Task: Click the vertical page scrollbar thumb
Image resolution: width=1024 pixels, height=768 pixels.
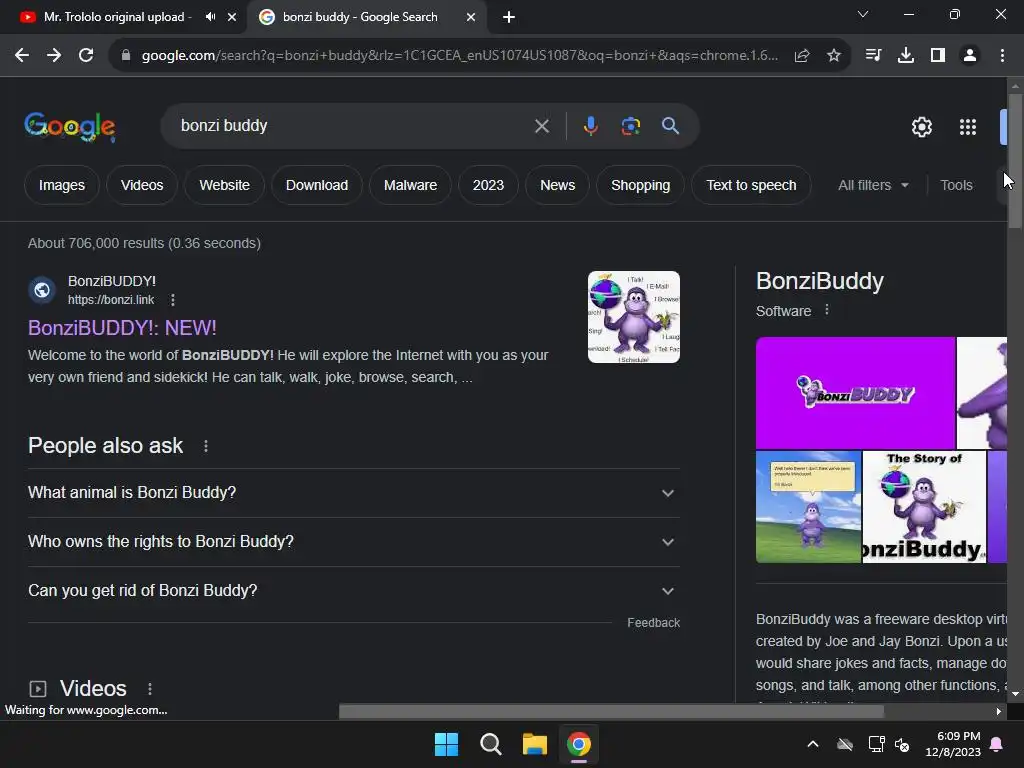Action: [1015, 161]
